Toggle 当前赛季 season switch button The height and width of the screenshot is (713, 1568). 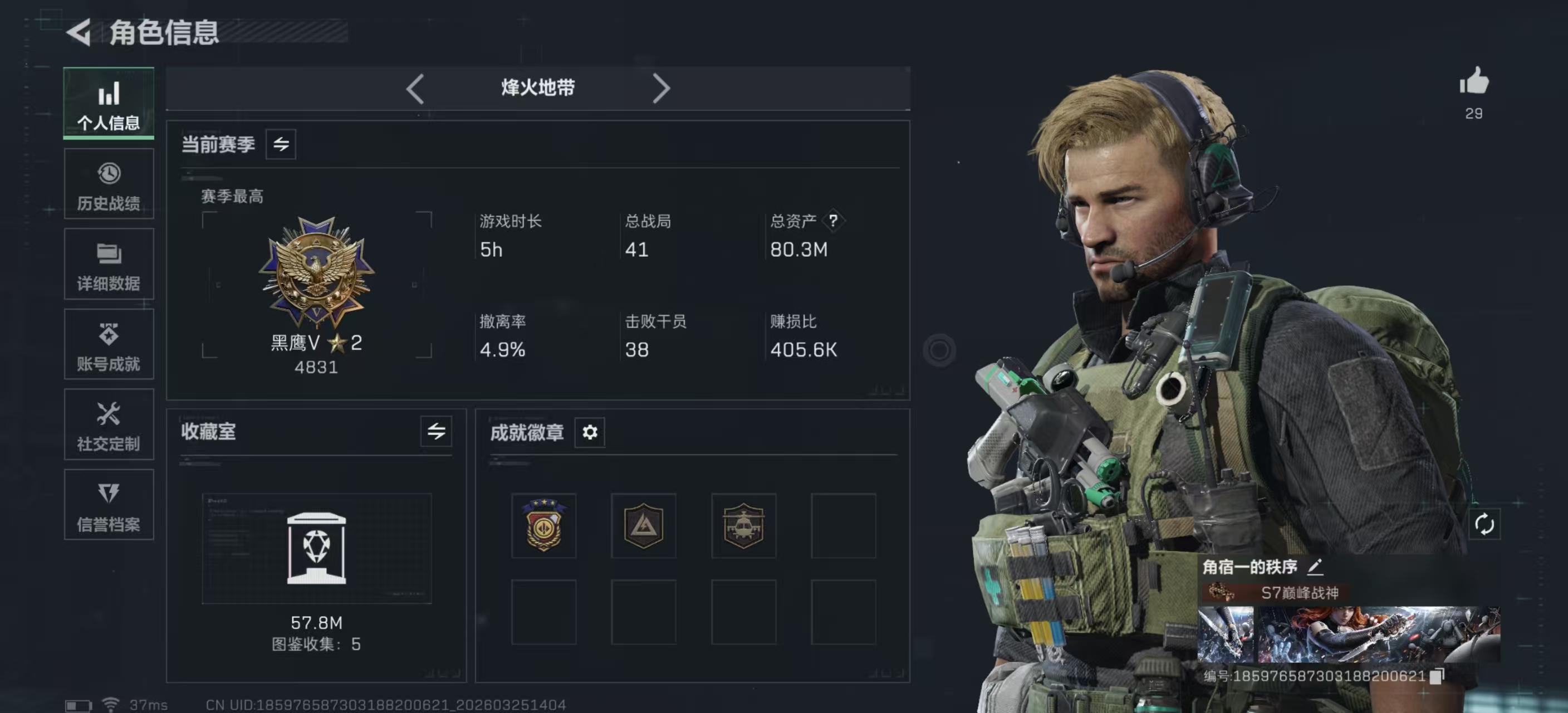(281, 144)
